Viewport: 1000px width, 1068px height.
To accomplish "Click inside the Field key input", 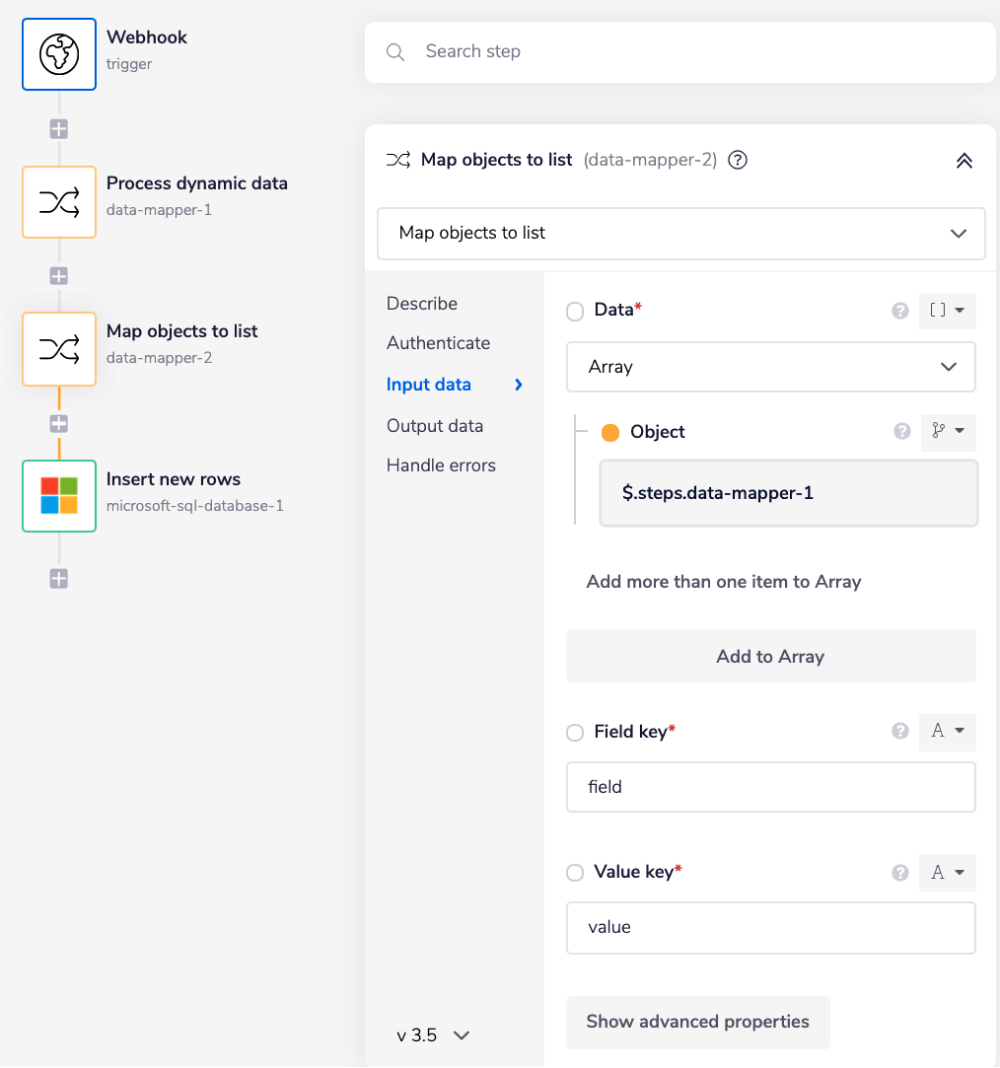I will [x=770, y=787].
